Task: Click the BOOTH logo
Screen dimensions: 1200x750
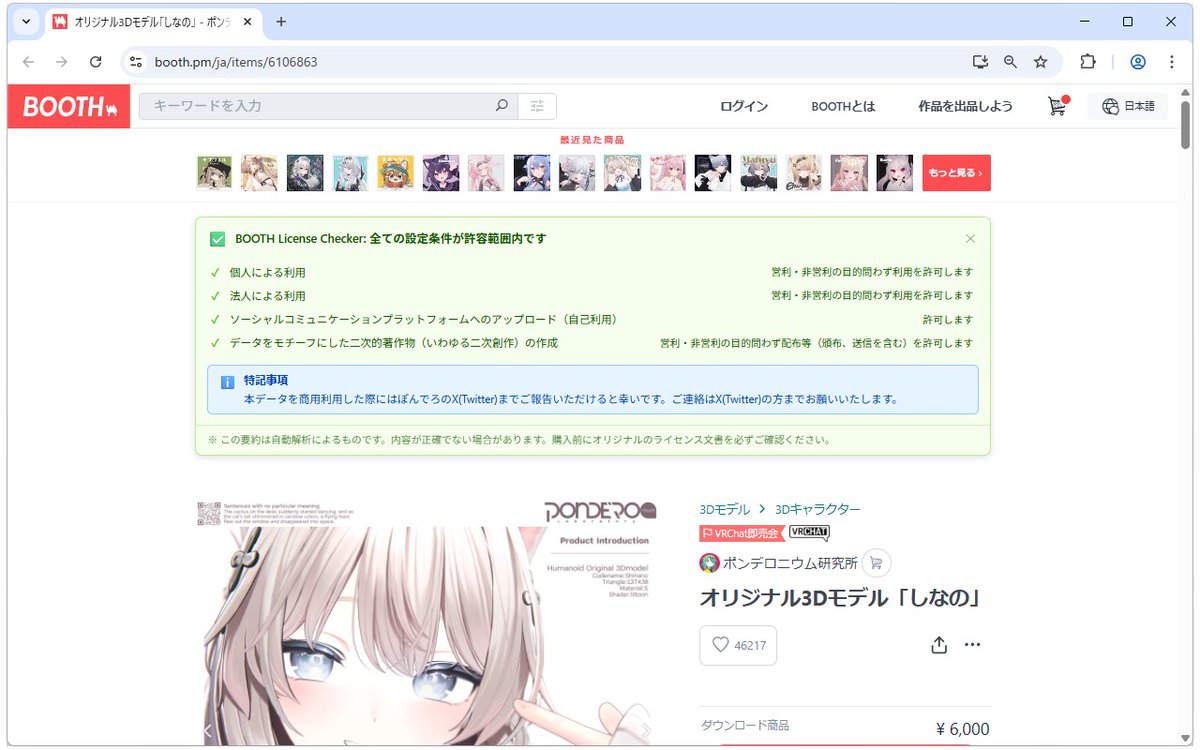Action: tap(69, 107)
